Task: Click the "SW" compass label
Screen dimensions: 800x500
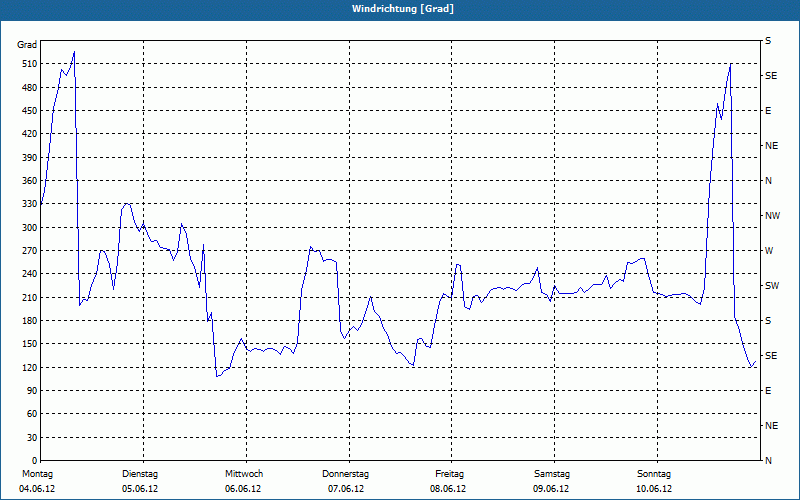Action: pos(772,286)
